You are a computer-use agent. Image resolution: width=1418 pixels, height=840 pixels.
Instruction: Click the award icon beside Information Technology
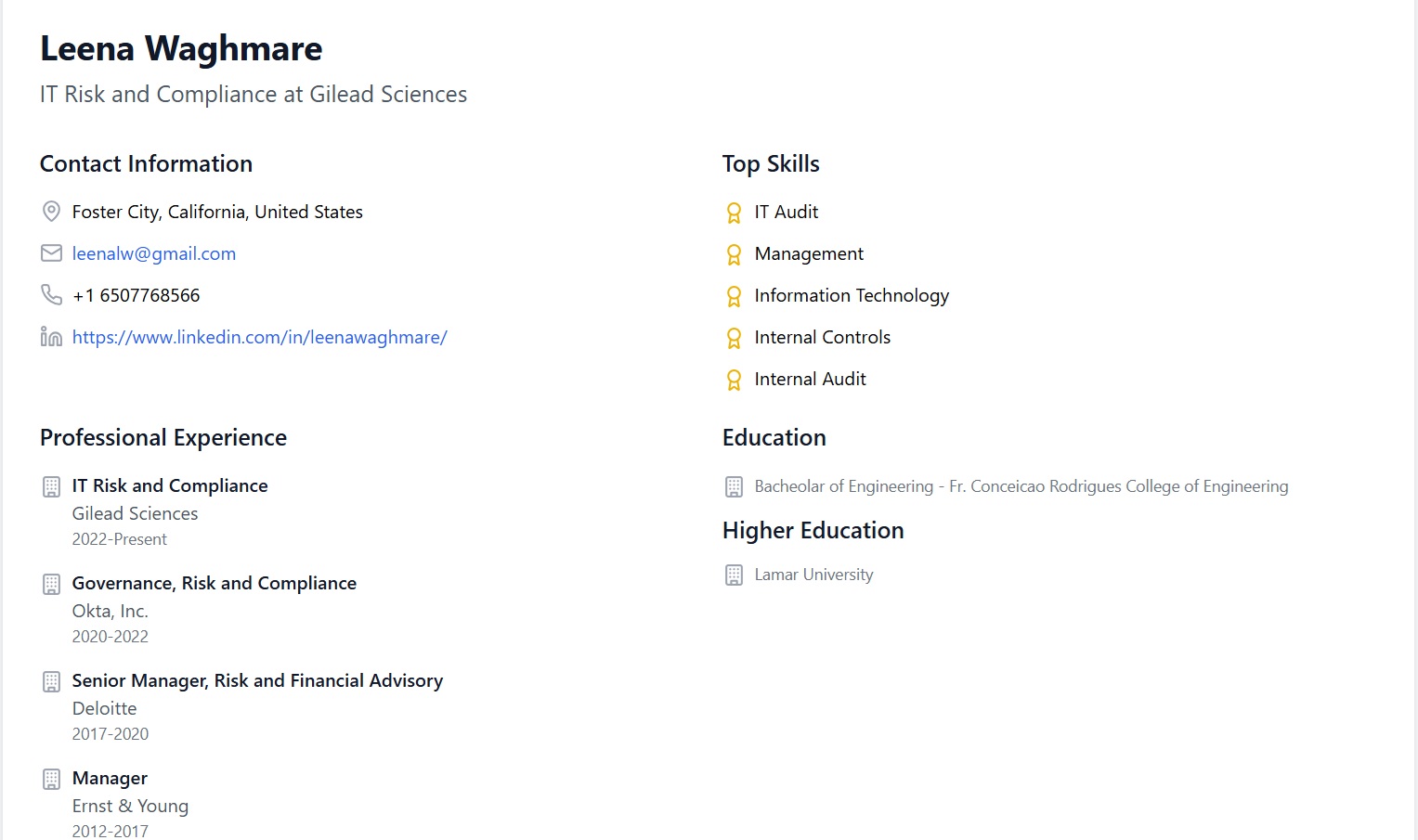pos(734,296)
